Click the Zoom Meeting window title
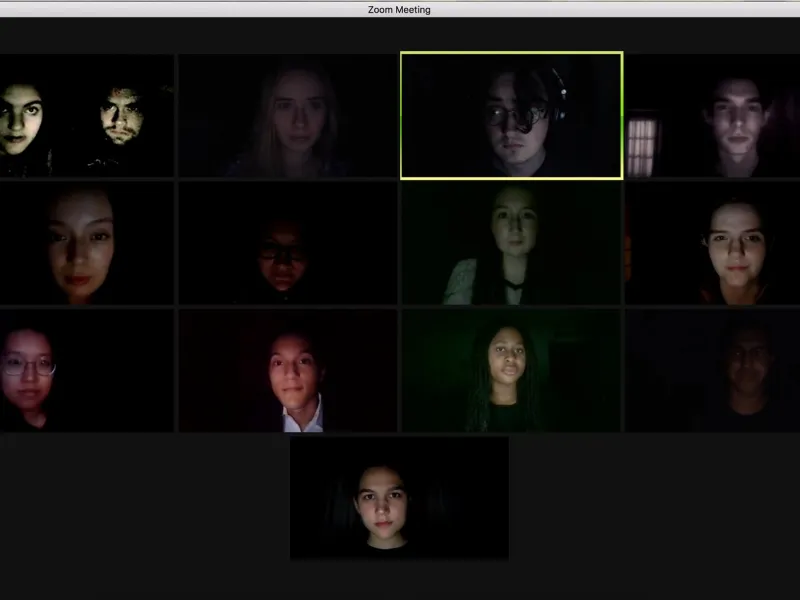Viewport: 800px width, 600px height. pos(399,10)
